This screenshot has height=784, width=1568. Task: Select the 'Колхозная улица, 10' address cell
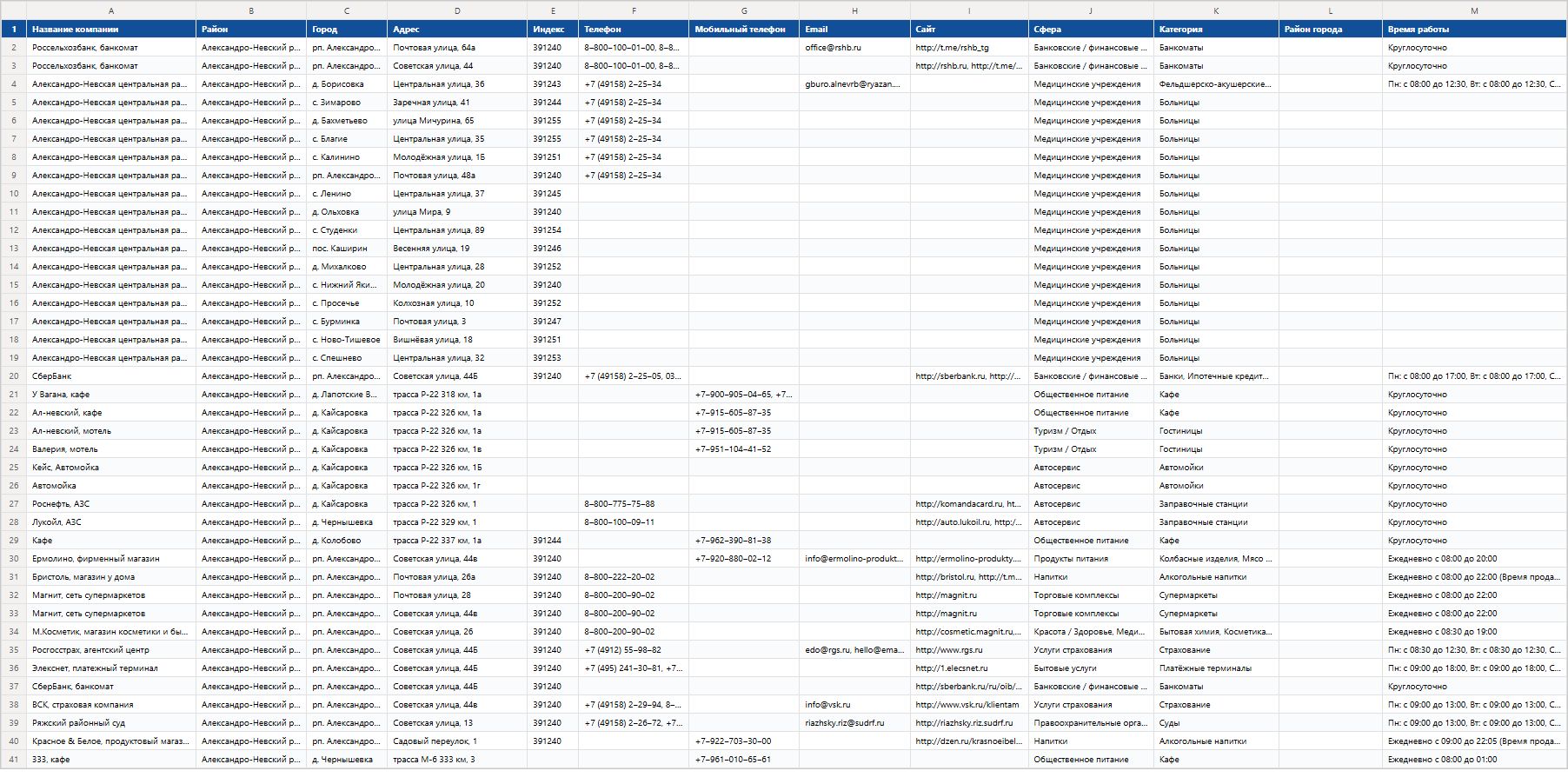pos(457,303)
